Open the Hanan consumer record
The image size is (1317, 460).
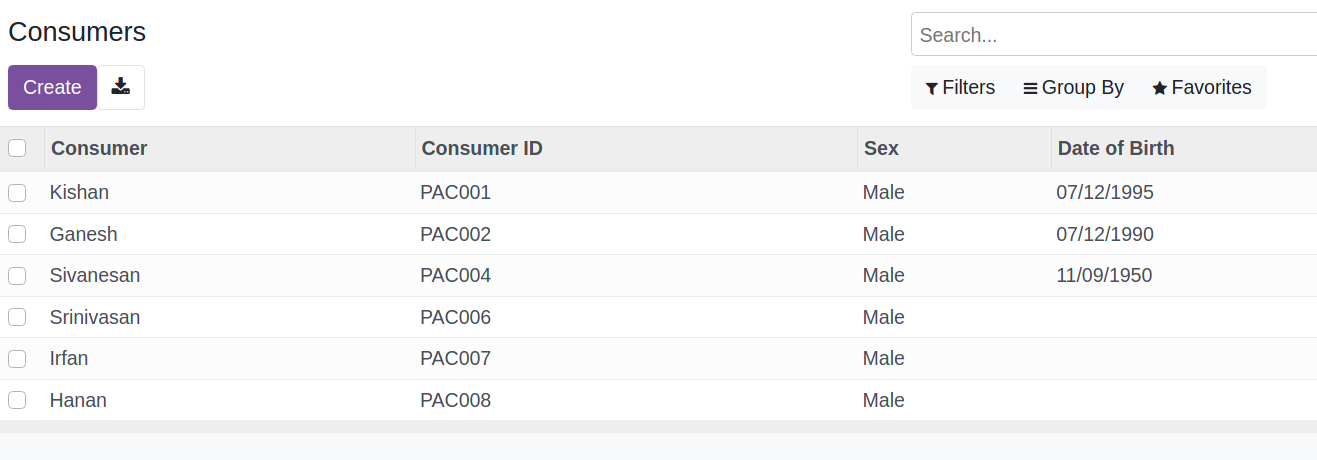[78, 400]
